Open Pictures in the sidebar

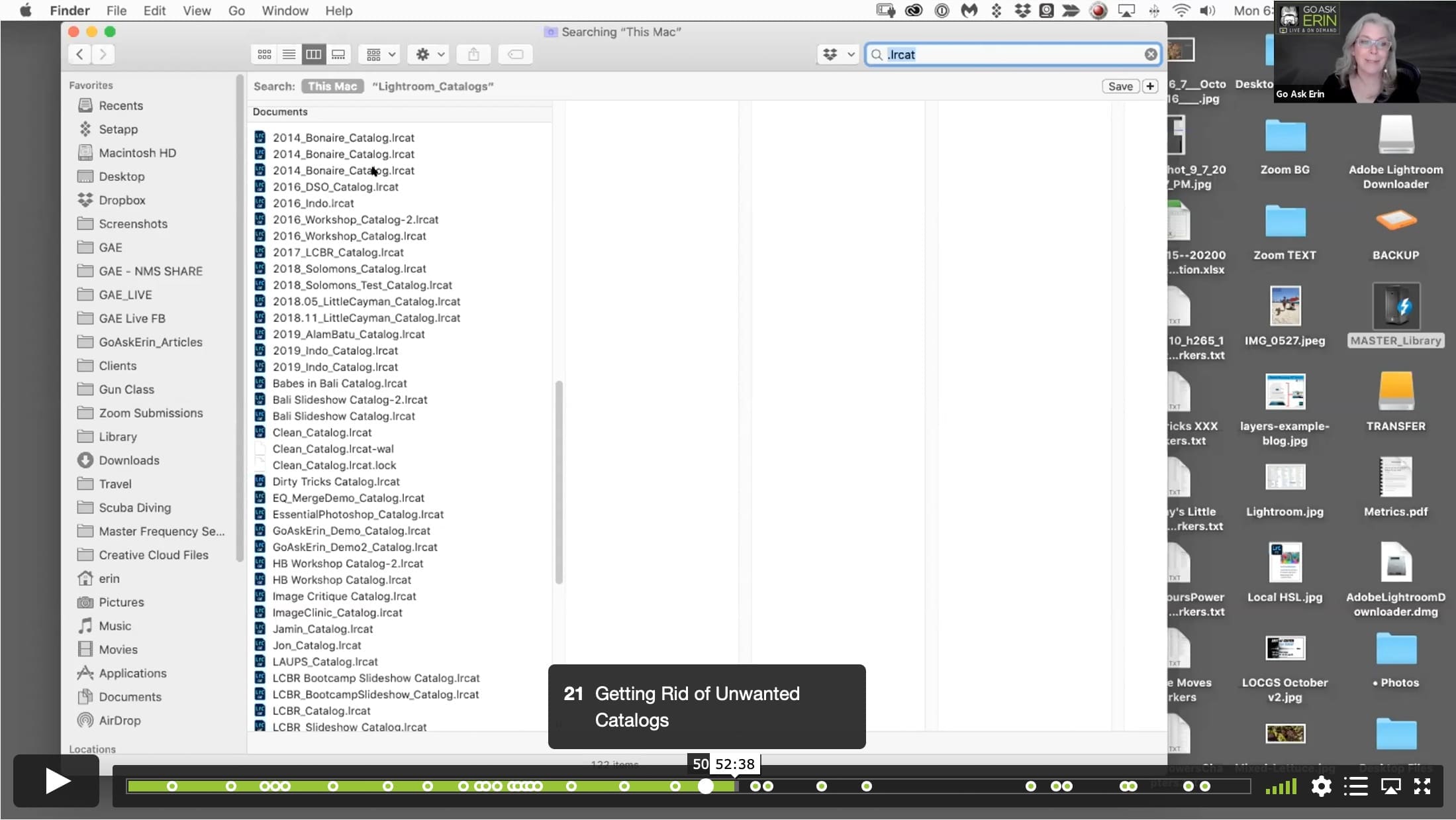tap(121, 602)
